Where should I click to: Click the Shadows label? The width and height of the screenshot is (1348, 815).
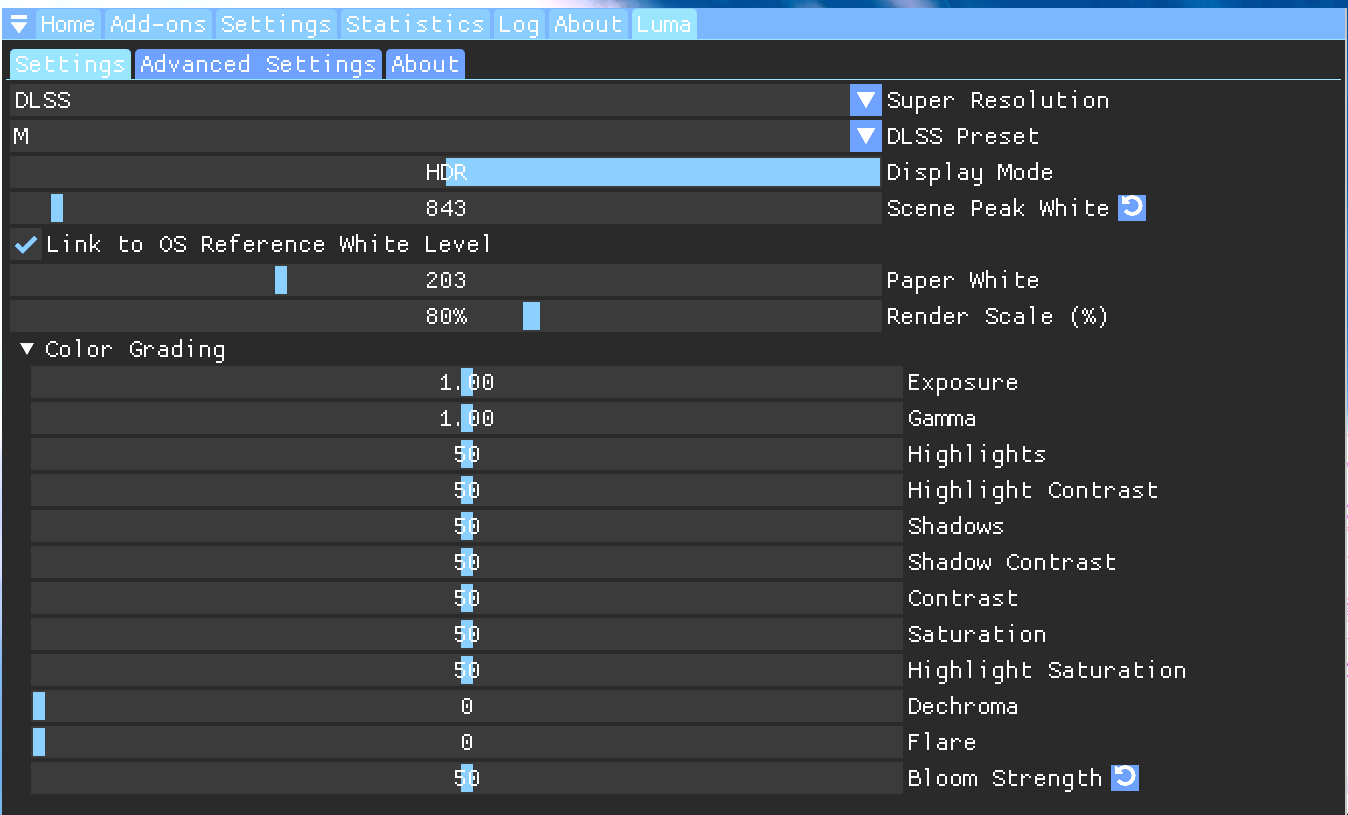pos(956,526)
